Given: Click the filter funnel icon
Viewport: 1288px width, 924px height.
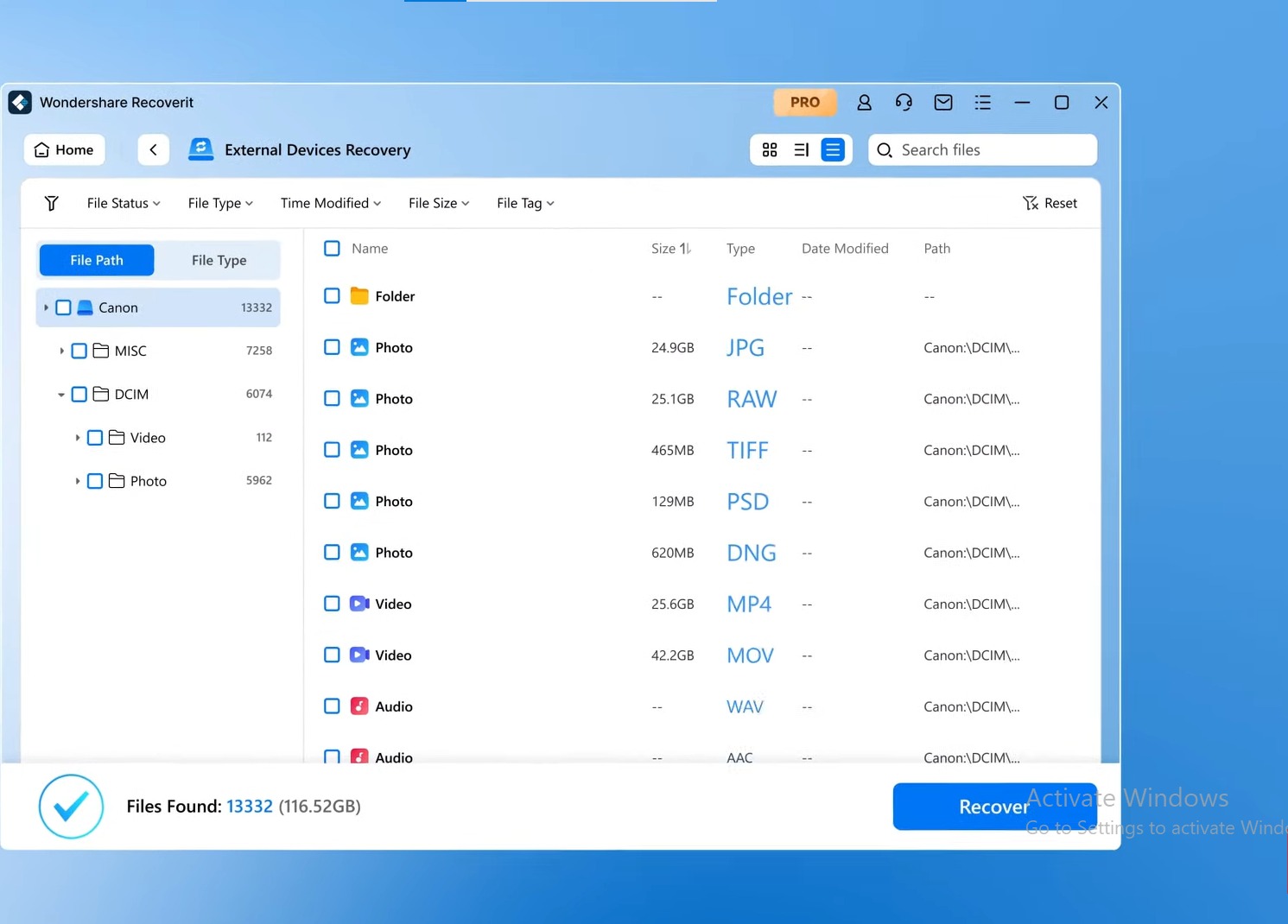Looking at the screenshot, I should (52, 203).
